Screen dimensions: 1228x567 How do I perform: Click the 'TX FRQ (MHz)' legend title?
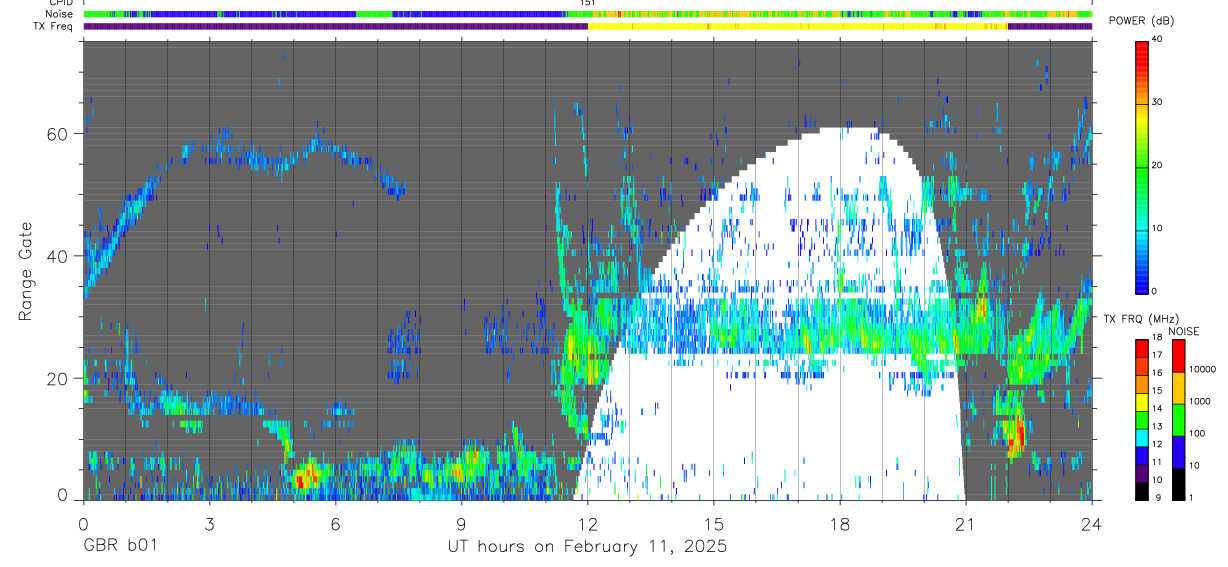tap(1141, 318)
